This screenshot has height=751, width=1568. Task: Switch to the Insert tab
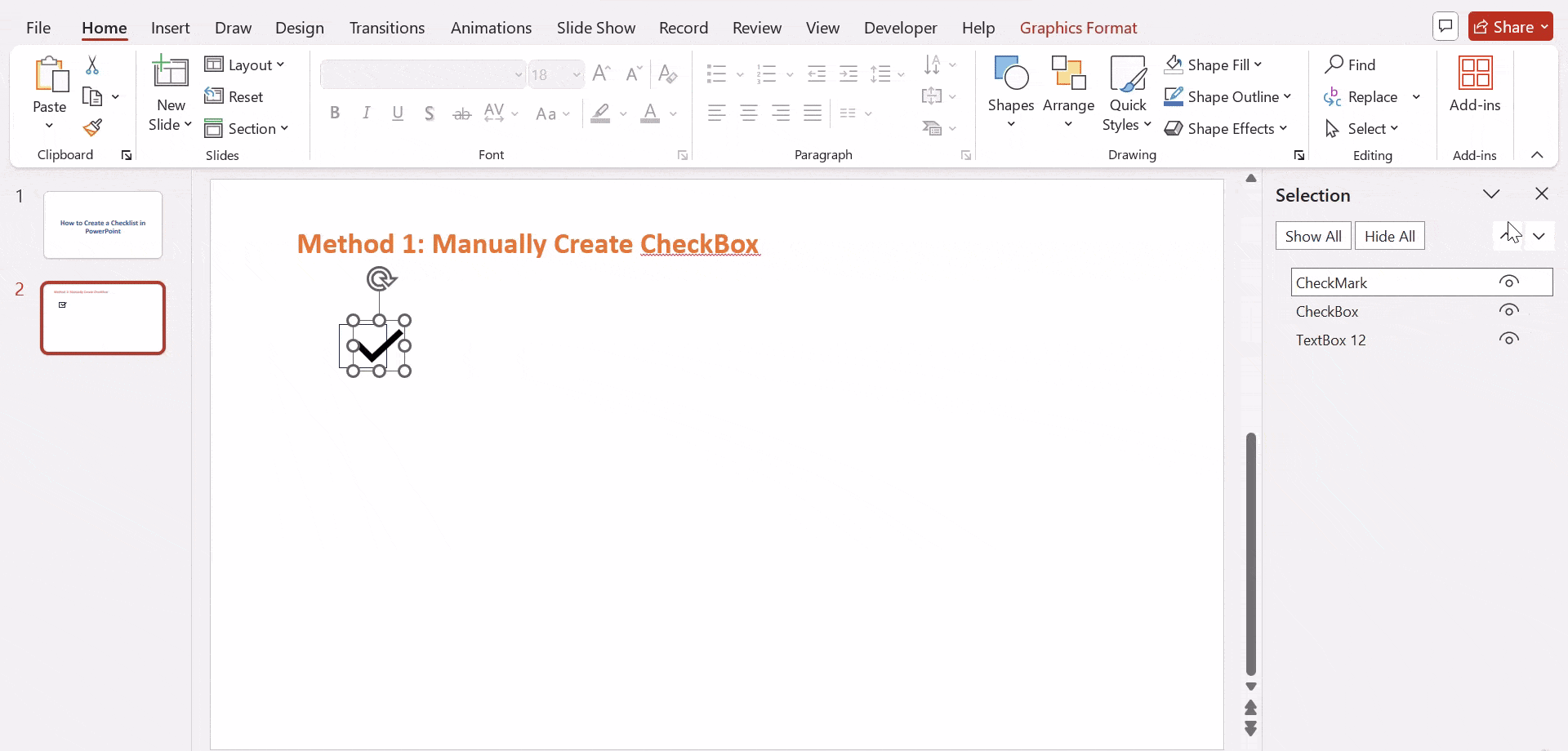[x=170, y=27]
